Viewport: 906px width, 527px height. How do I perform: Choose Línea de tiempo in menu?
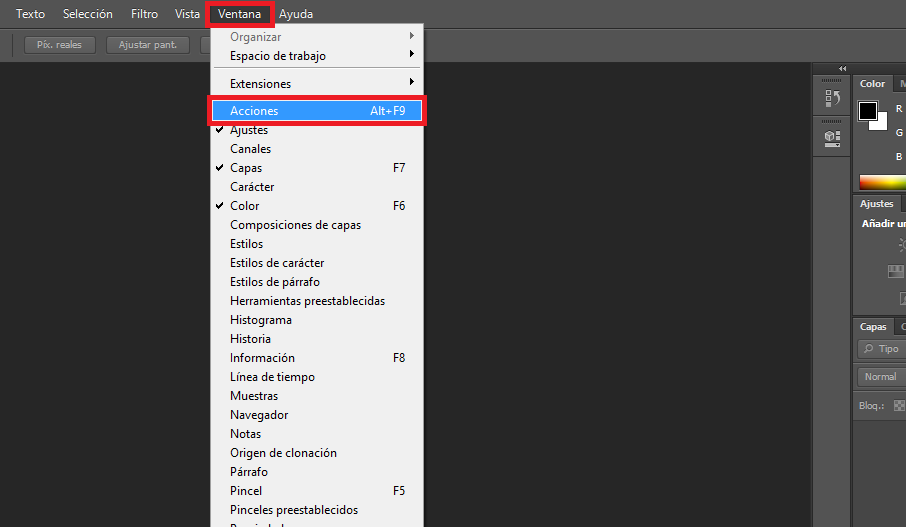317,377
